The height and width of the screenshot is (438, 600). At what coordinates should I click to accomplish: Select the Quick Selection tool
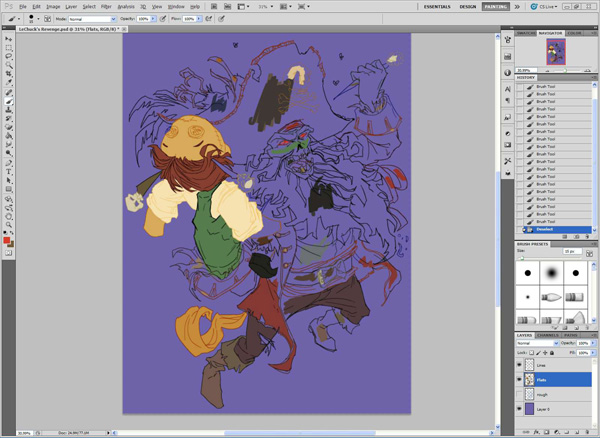pyautogui.click(x=8, y=65)
